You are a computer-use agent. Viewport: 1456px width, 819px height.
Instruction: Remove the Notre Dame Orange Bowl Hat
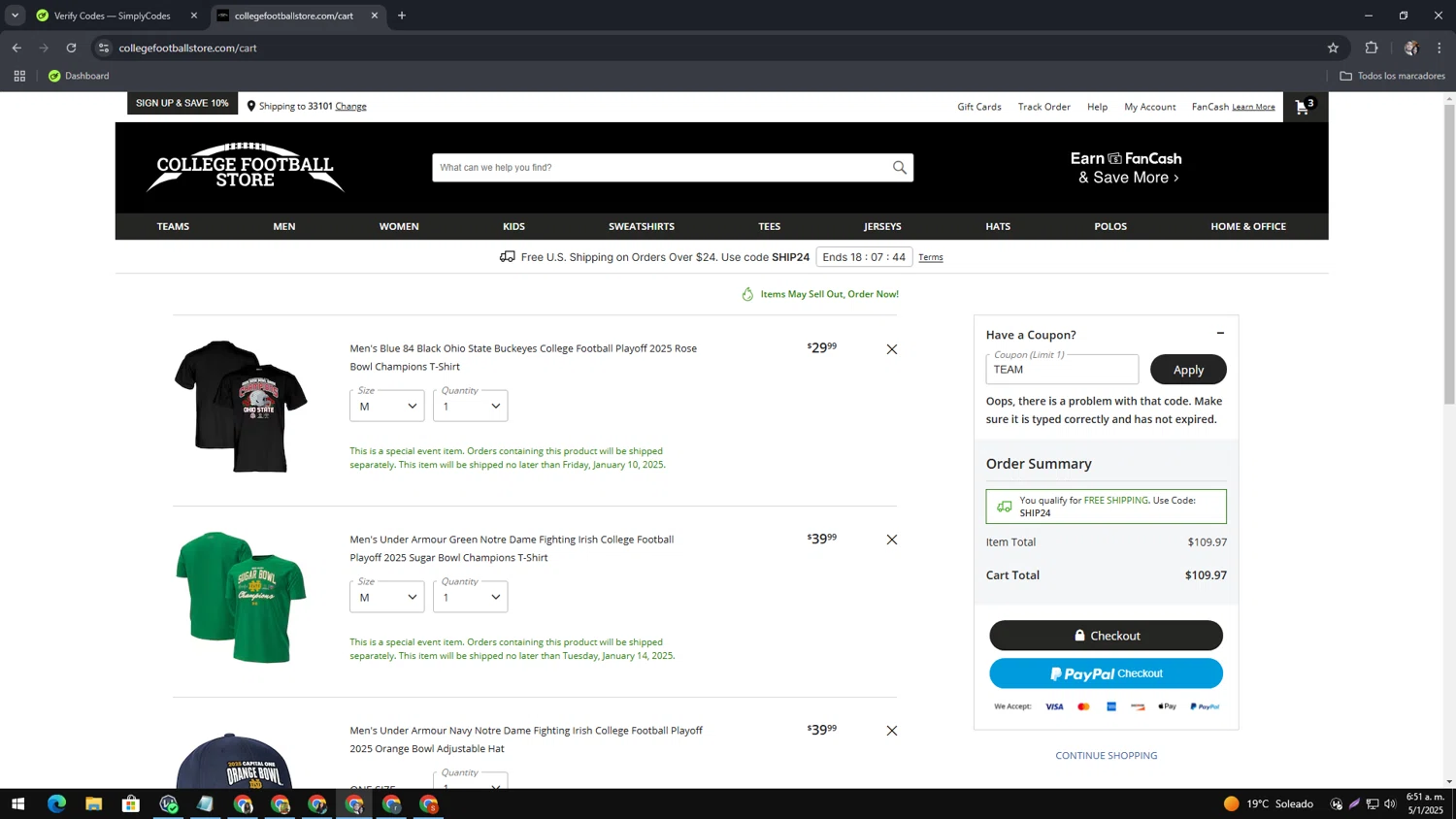pos(892,731)
